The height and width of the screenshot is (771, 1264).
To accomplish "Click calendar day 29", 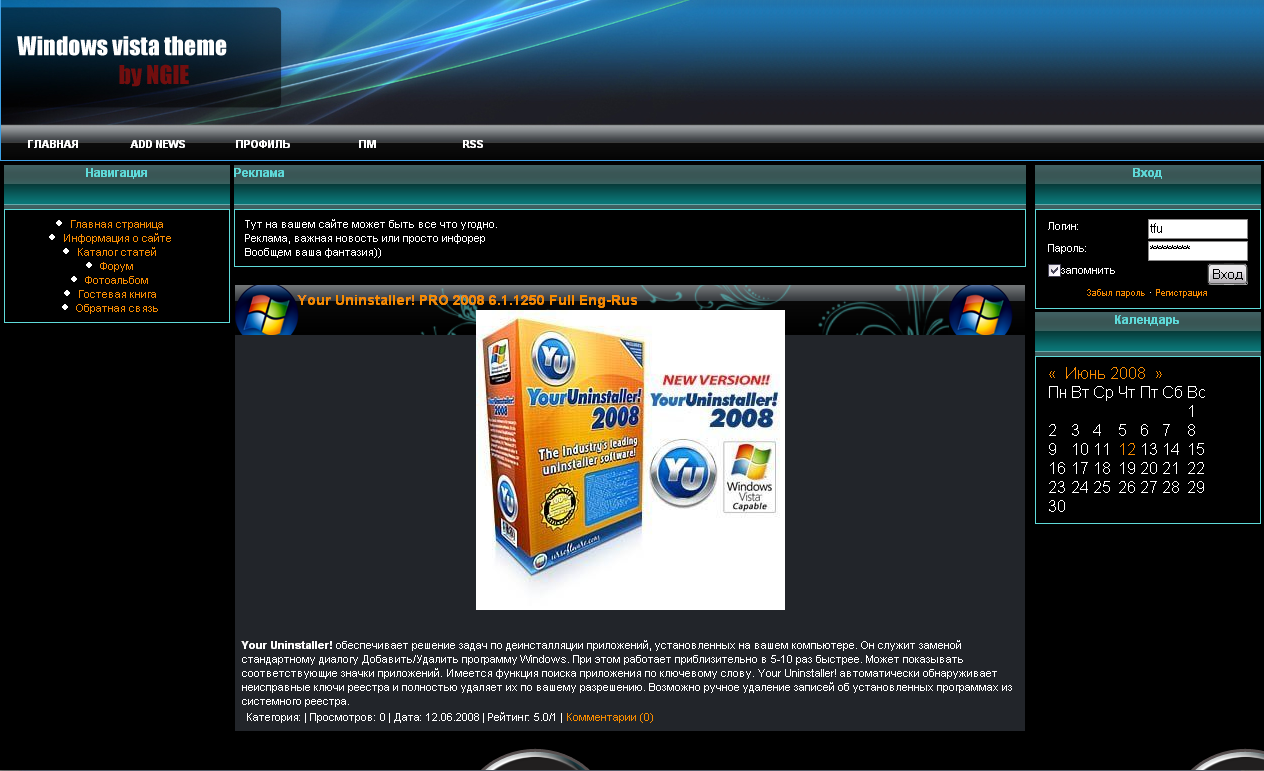I will pos(1196,488).
